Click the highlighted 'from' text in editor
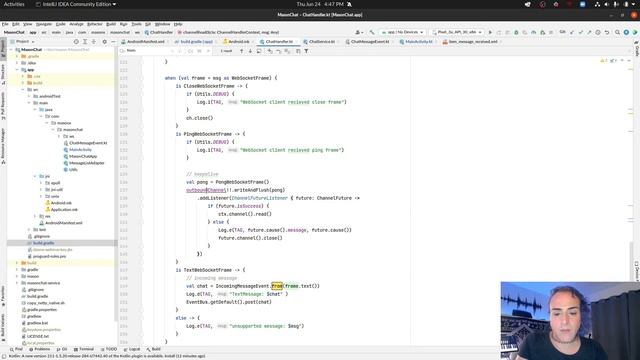Viewport: 640px width, 360px height. pyautogui.click(x=277, y=286)
